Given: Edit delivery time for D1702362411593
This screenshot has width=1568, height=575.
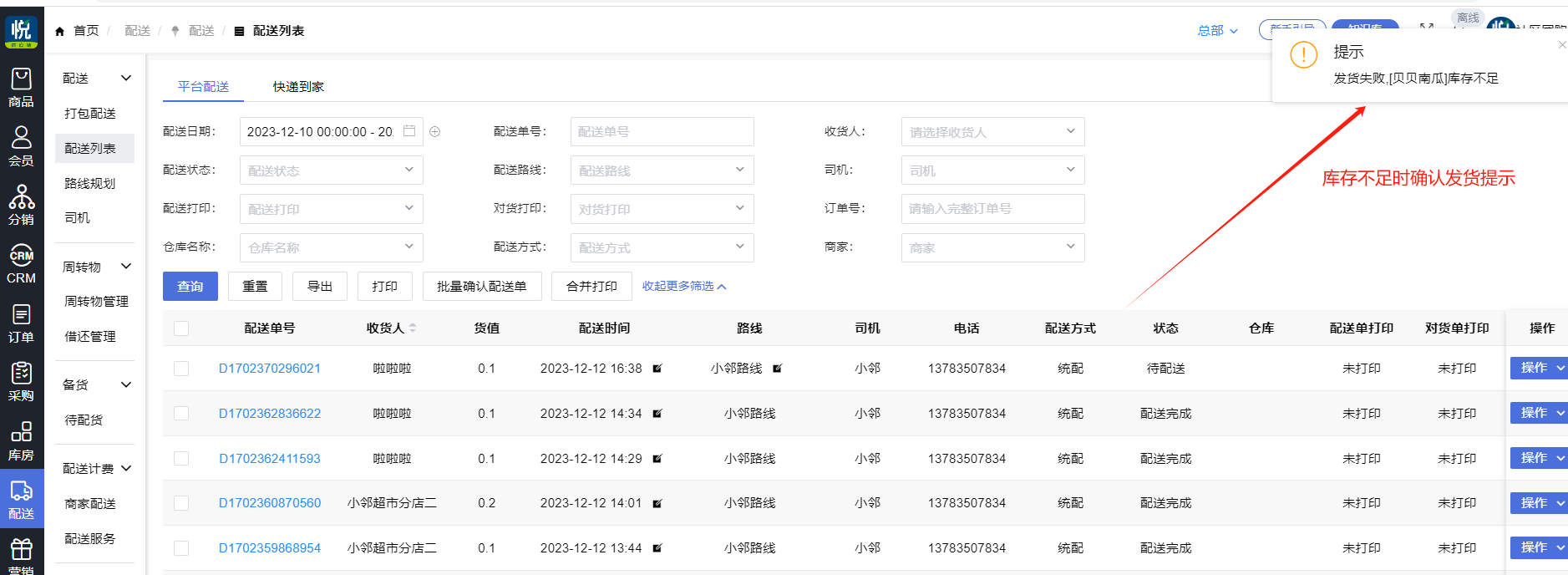Looking at the screenshot, I should pyautogui.click(x=657, y=459).
